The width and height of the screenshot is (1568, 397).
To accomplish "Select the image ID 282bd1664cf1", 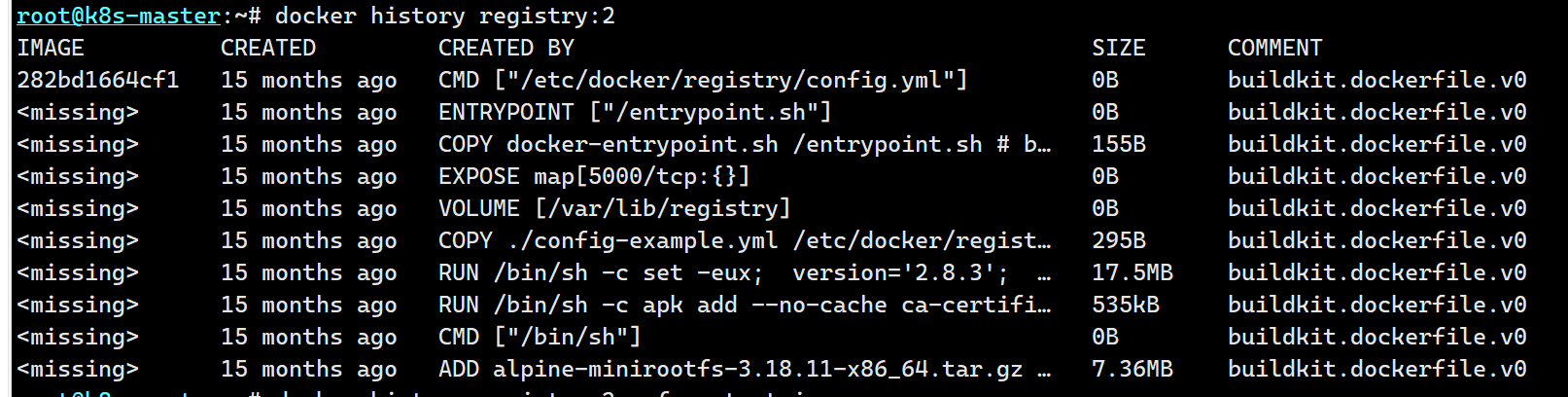I will [98, 80].
